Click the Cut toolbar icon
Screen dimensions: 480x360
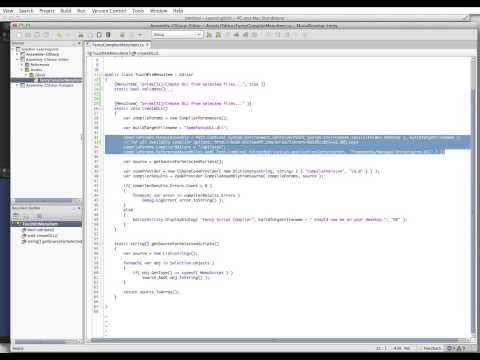(x=81, y=35)
